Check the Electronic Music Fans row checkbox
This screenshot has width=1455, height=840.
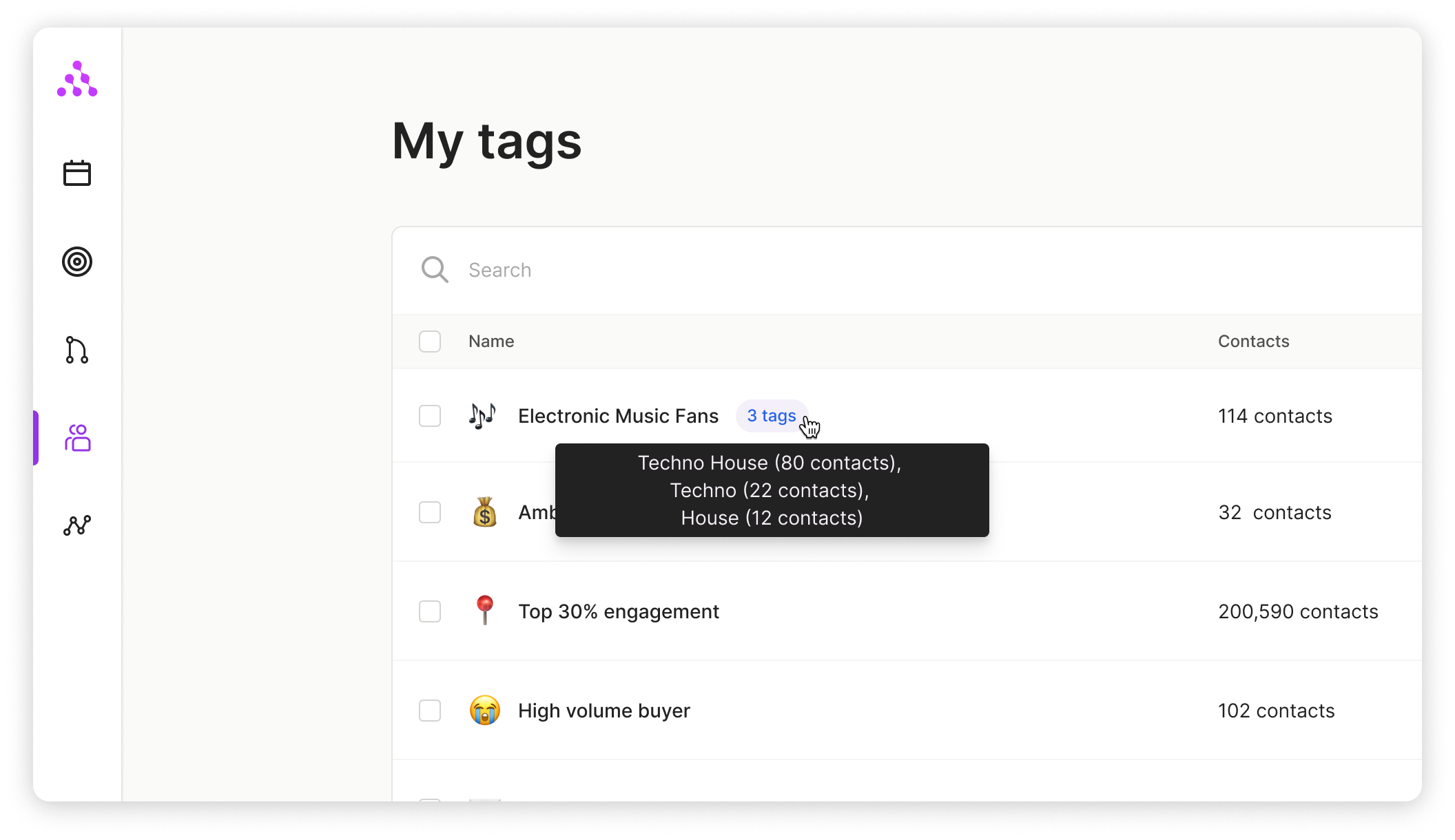pyautogui.click(x=430, y=416)
